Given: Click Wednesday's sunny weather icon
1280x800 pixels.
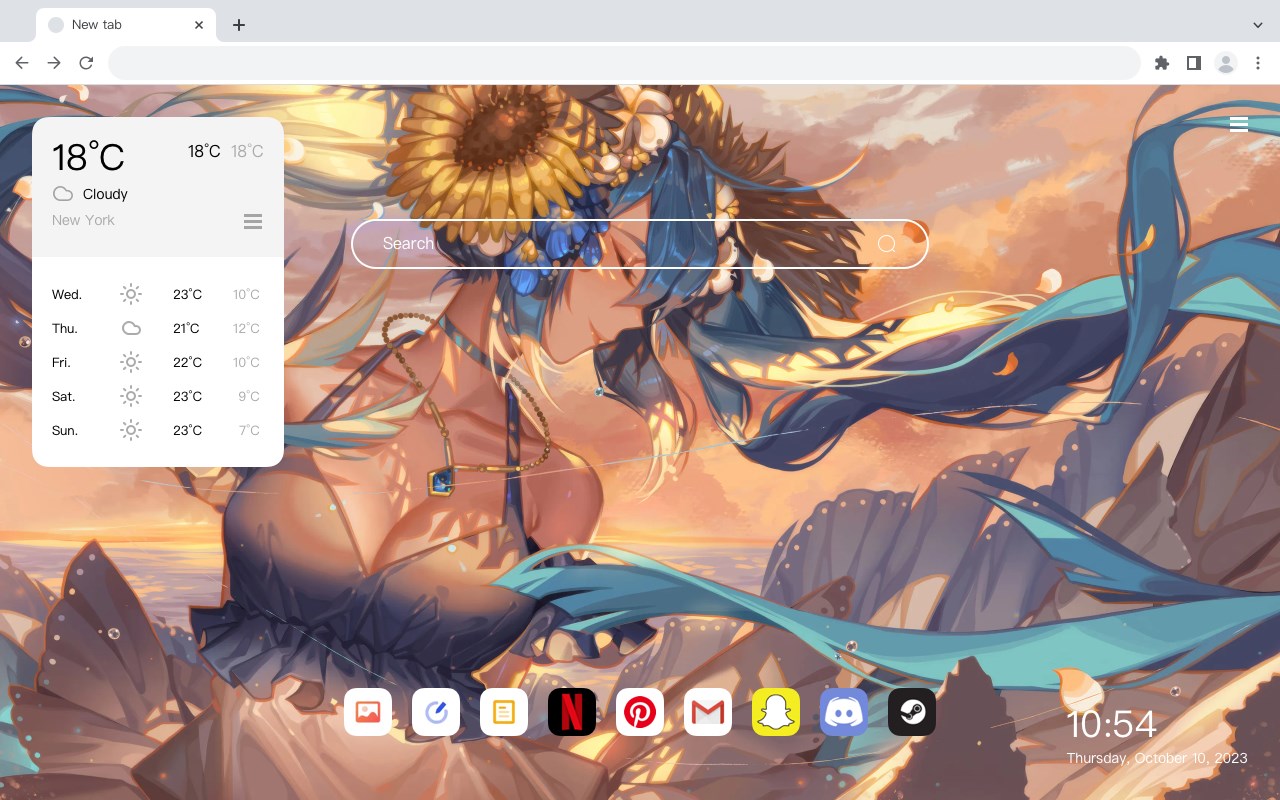Looking at the screenshot, I should pos(131,294).
